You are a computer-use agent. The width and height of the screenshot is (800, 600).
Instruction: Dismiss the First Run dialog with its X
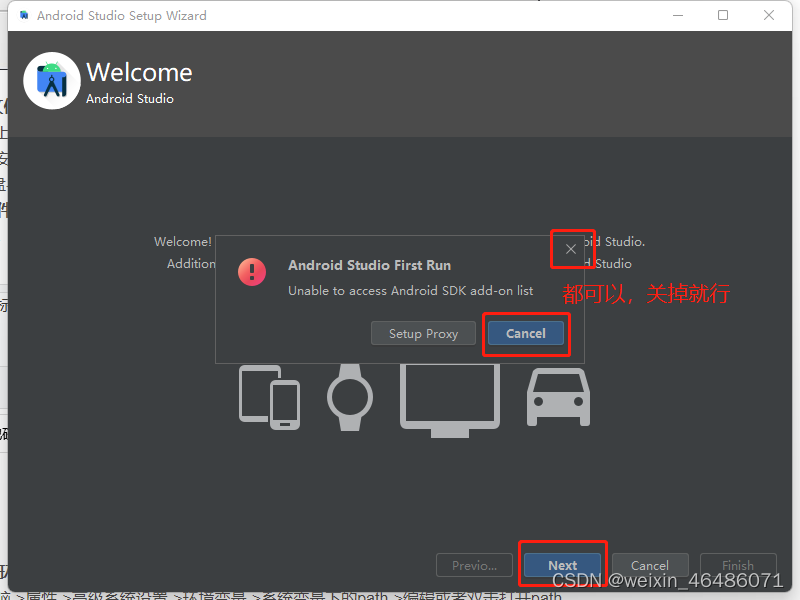(x=572, y=249)
